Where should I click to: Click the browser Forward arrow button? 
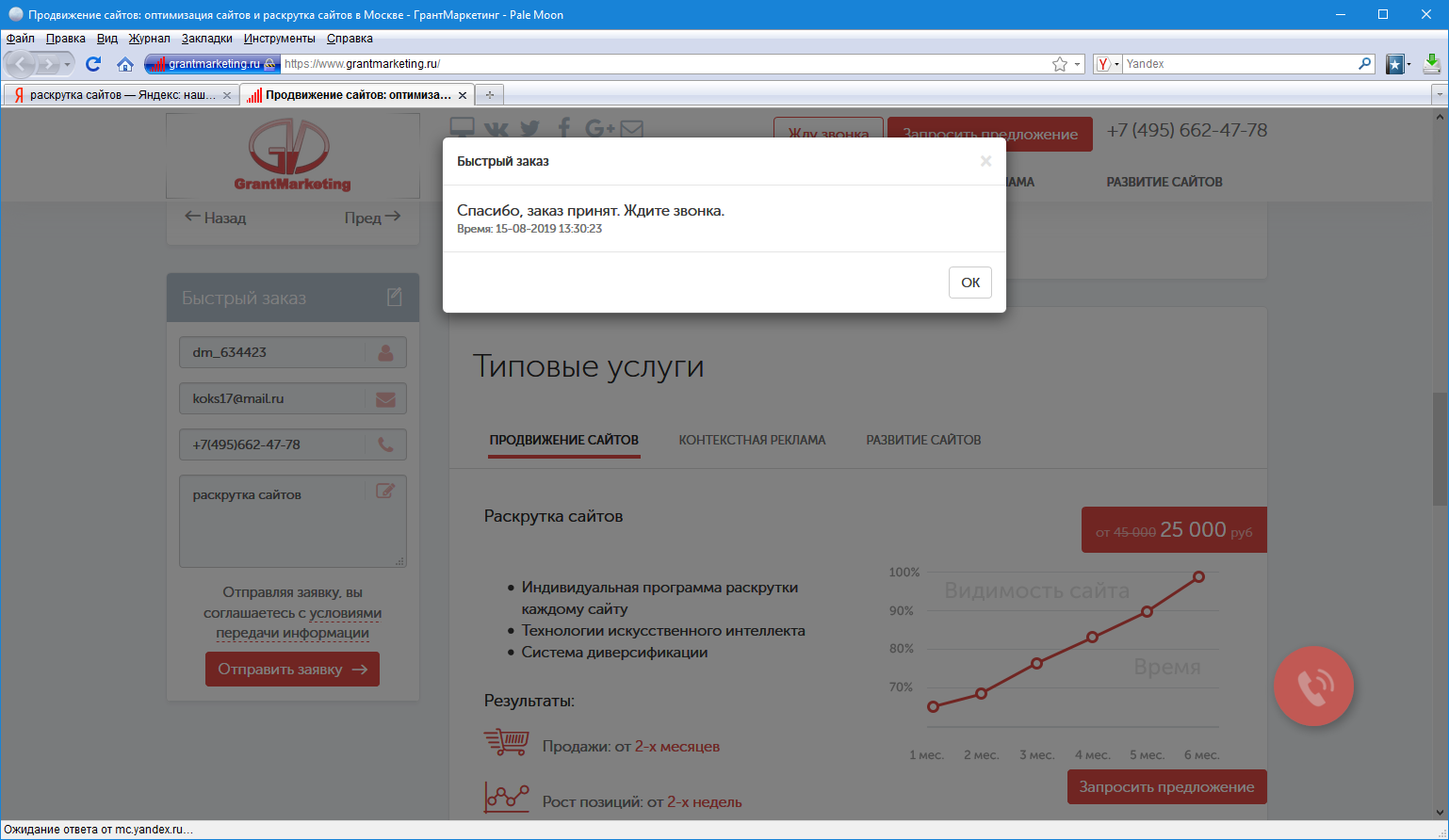(47, 64)
